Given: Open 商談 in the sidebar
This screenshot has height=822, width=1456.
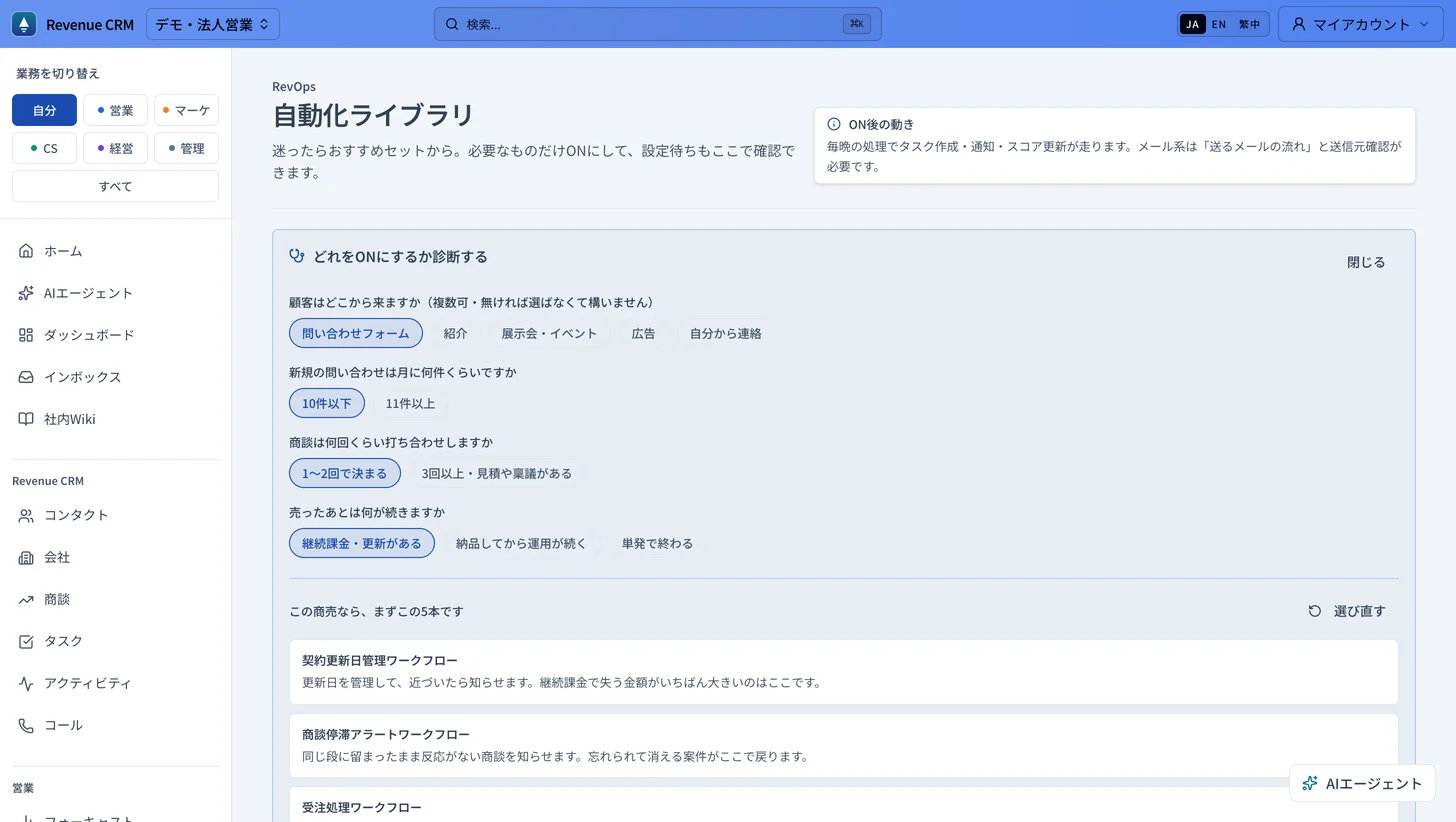Looking at the screenshot, I should pyautogui.click(x=115, y=599).
